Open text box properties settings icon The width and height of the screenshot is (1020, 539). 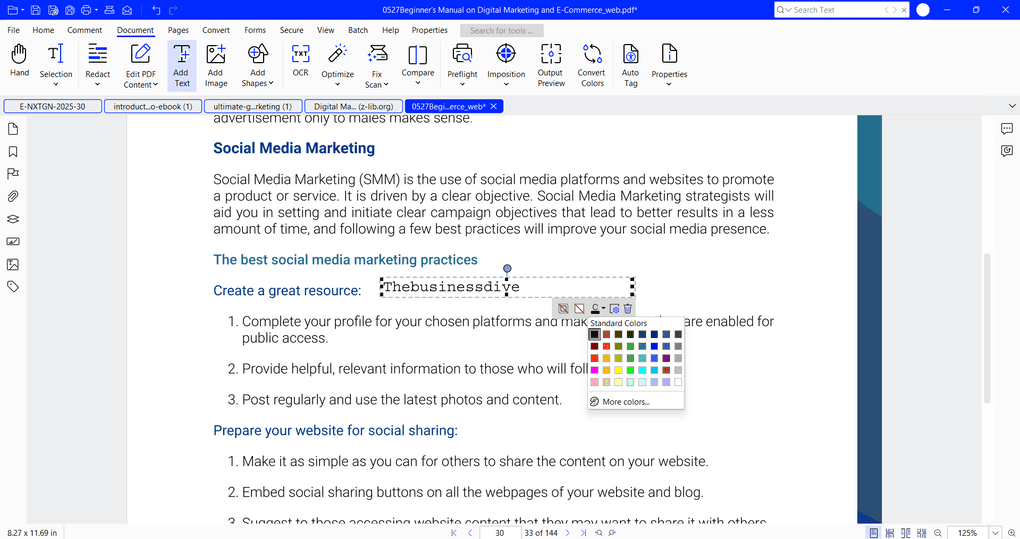pyautogui.click(x=614, y=308)
